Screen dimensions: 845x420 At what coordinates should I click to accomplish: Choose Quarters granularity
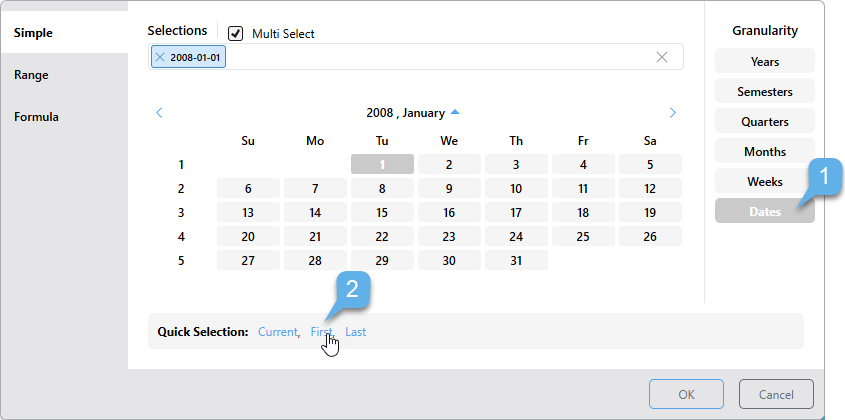pyautogui.click(x=764, y=122)
